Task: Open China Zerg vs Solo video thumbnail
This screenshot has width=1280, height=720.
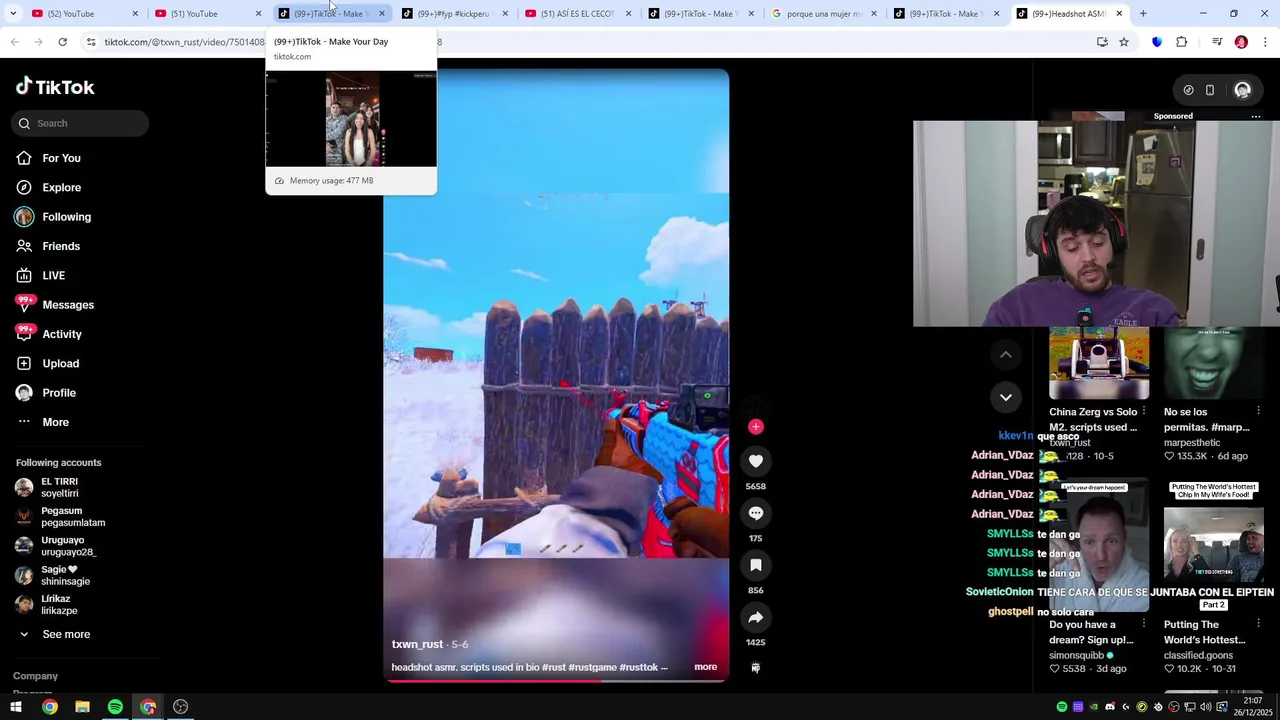Action: pos(1099,363)
